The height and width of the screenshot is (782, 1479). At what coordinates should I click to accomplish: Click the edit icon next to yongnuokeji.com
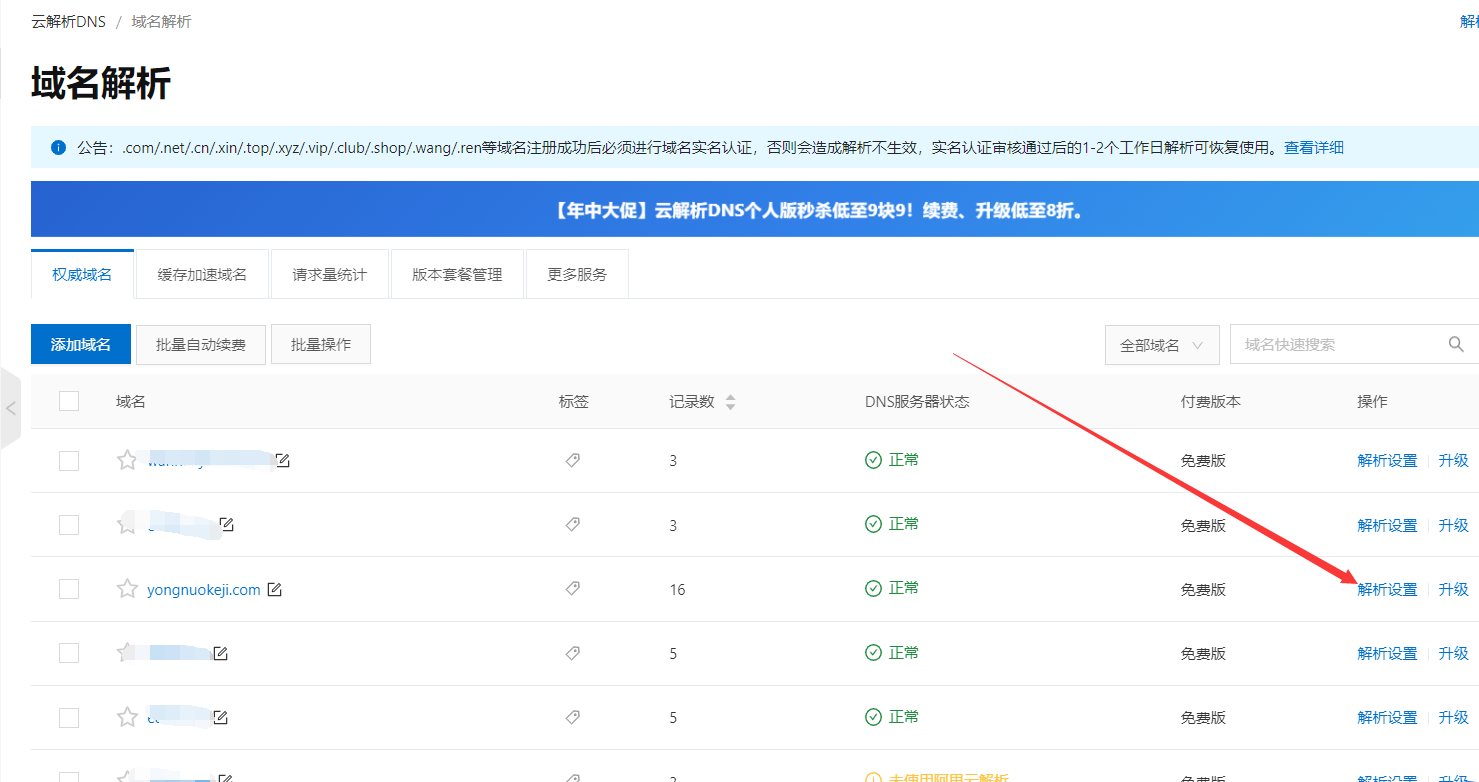coord(274,589)
